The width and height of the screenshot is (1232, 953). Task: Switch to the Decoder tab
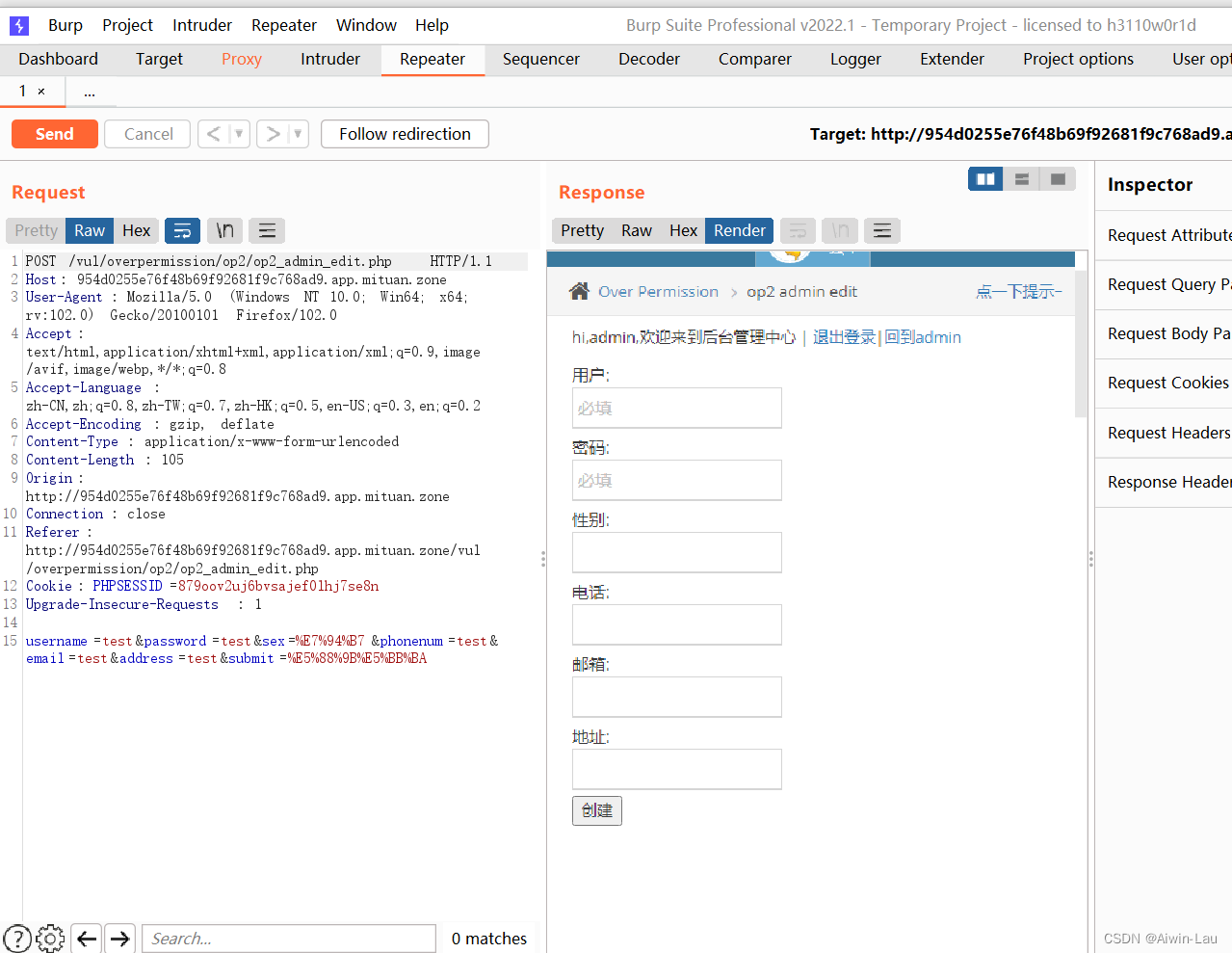coord(649,59)
